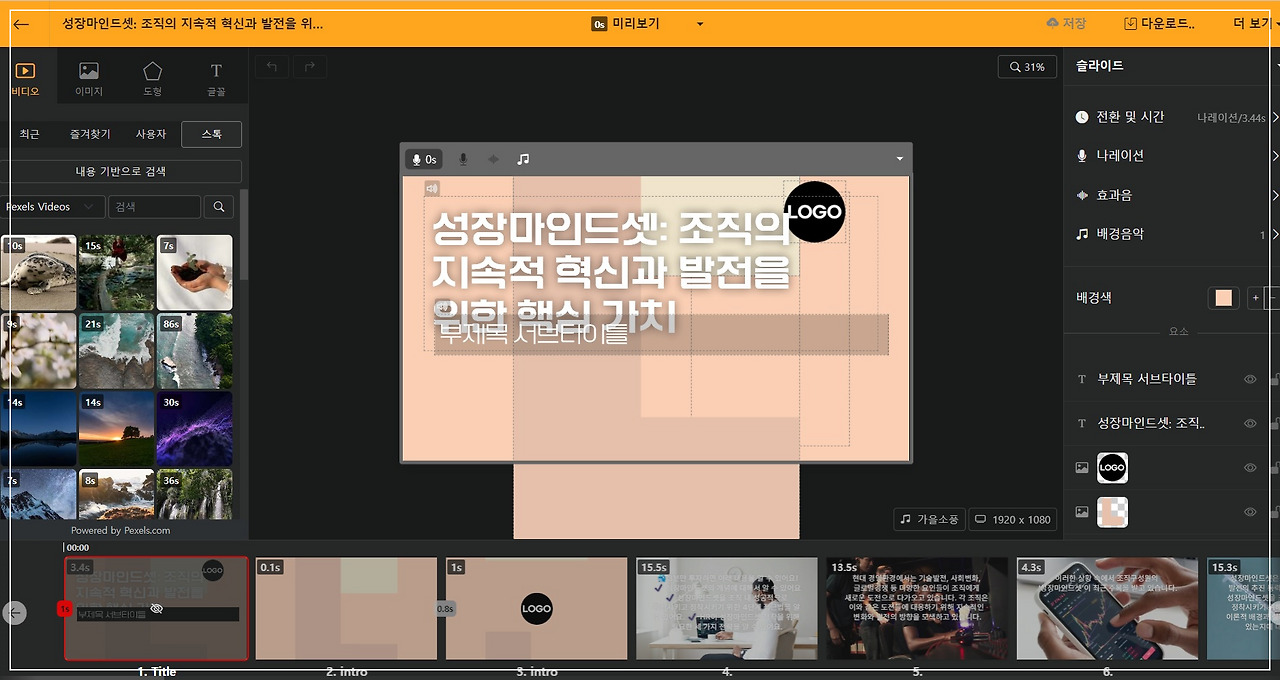Viewport: 1280px width, 680px height.
Task: Click the speaker icon on slide canvas
Action: pos(432,188)
